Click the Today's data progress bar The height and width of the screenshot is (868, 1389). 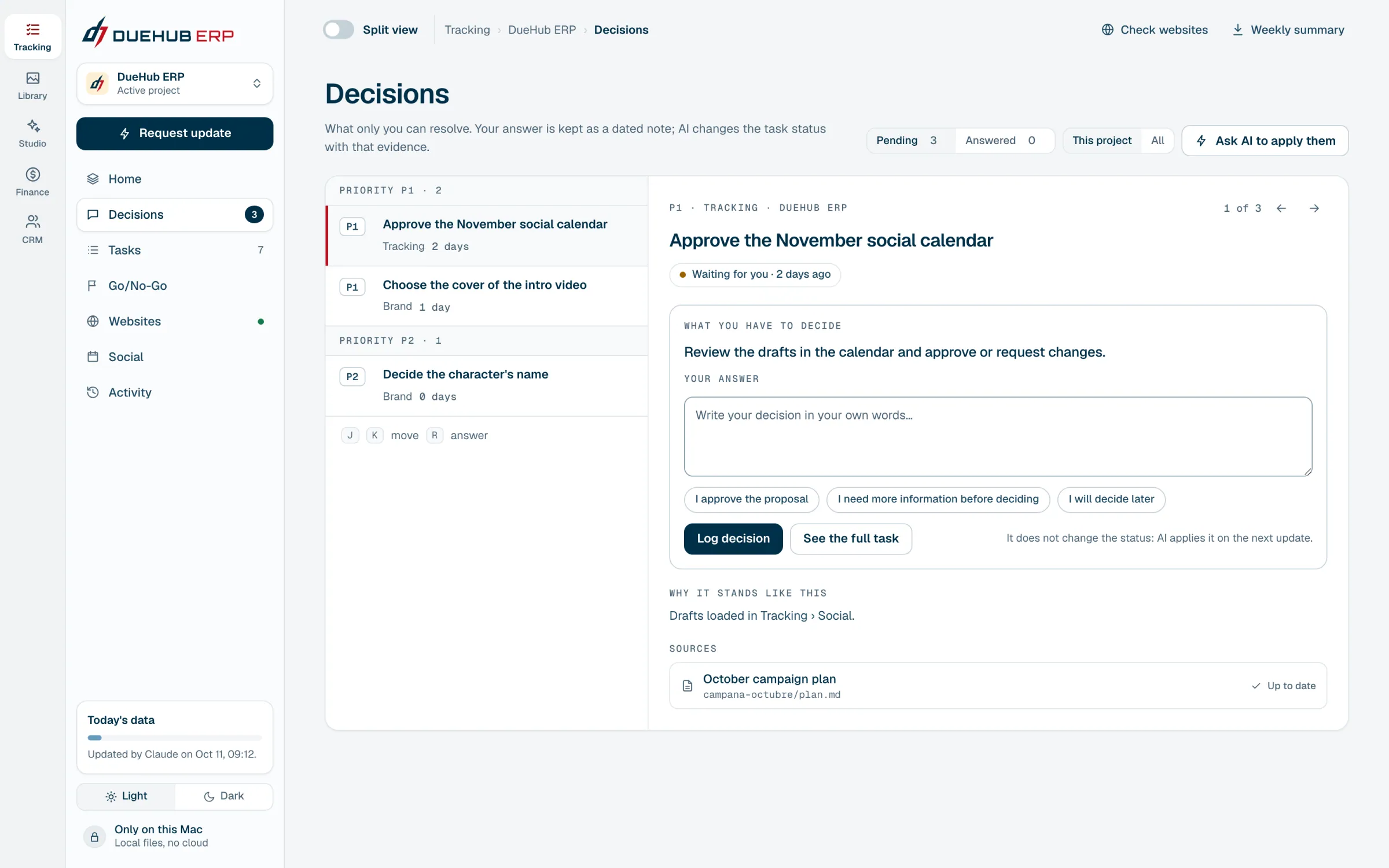pyautogui.click(x=175, y=738)
